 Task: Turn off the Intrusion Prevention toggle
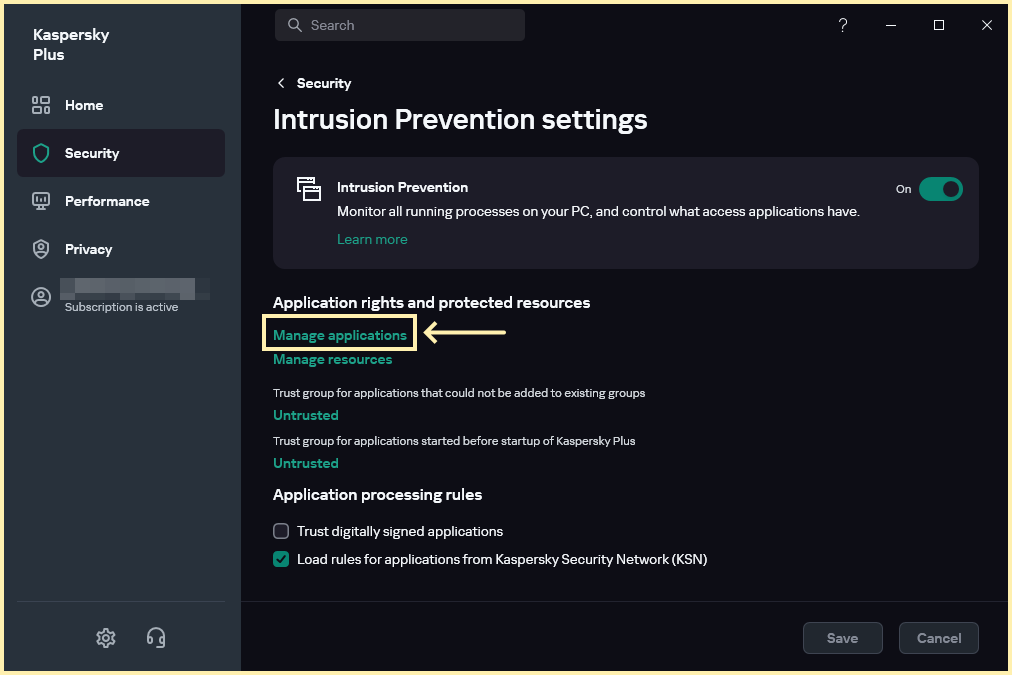(x=940, y=189)
